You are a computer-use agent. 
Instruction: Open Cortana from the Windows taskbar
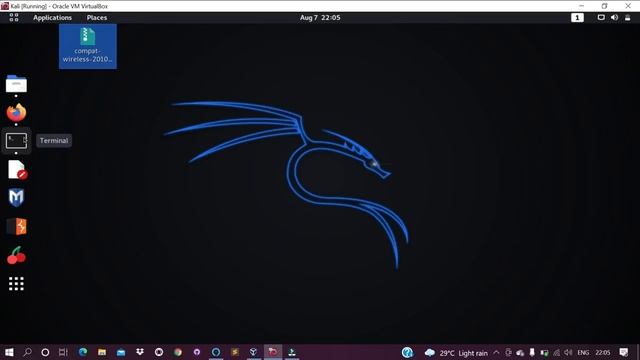(45, 352)
